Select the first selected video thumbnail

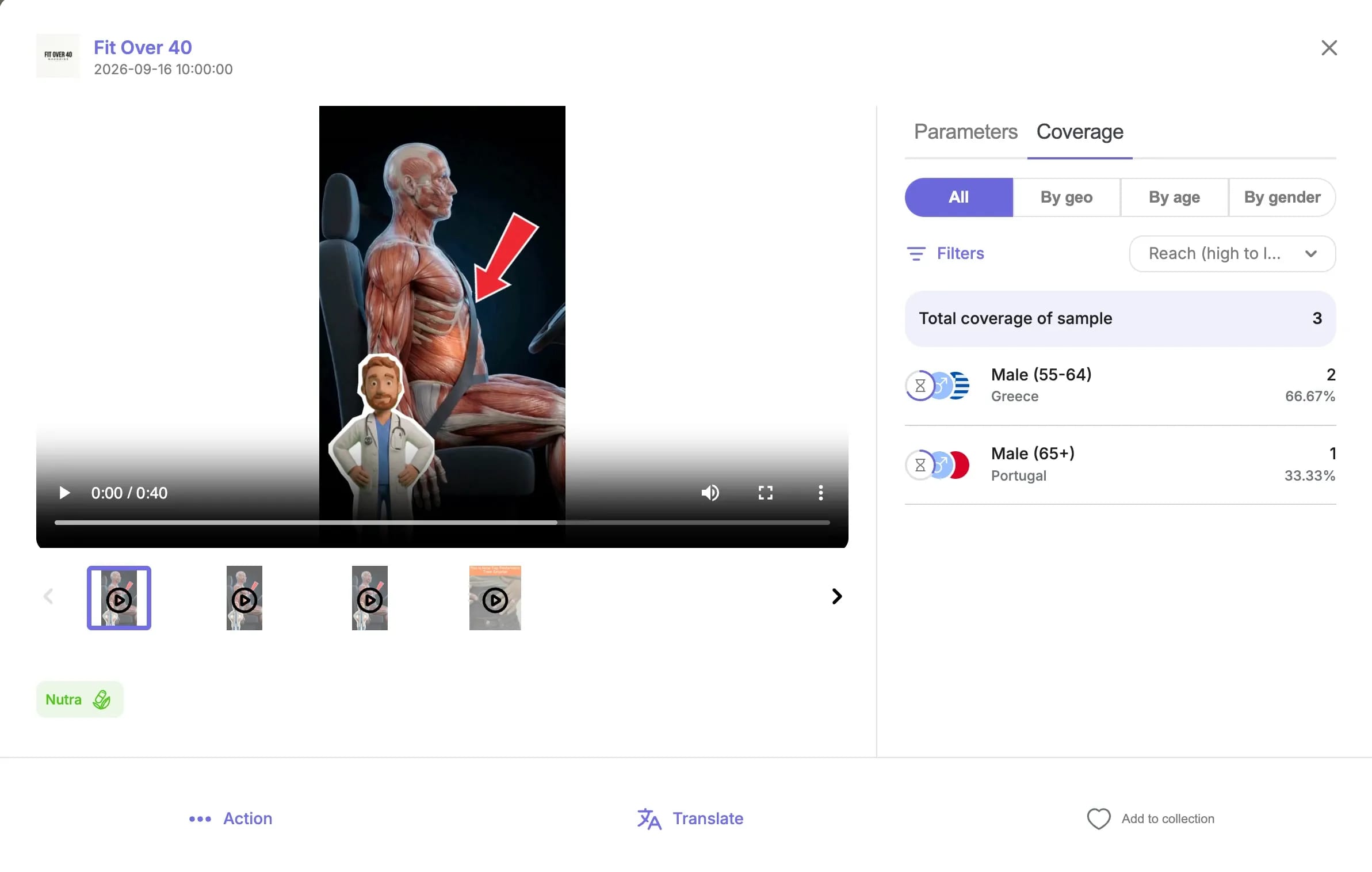pyautogui.click(x=119, y=598)
